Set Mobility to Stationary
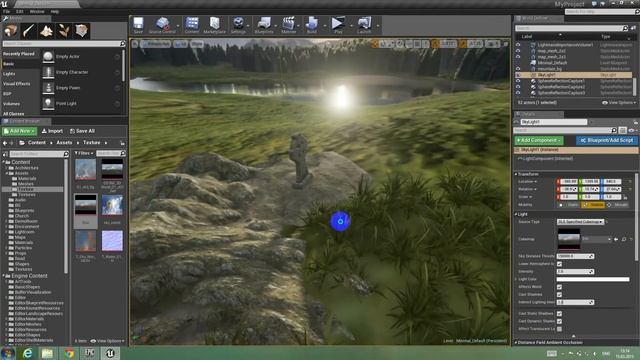 593,205
